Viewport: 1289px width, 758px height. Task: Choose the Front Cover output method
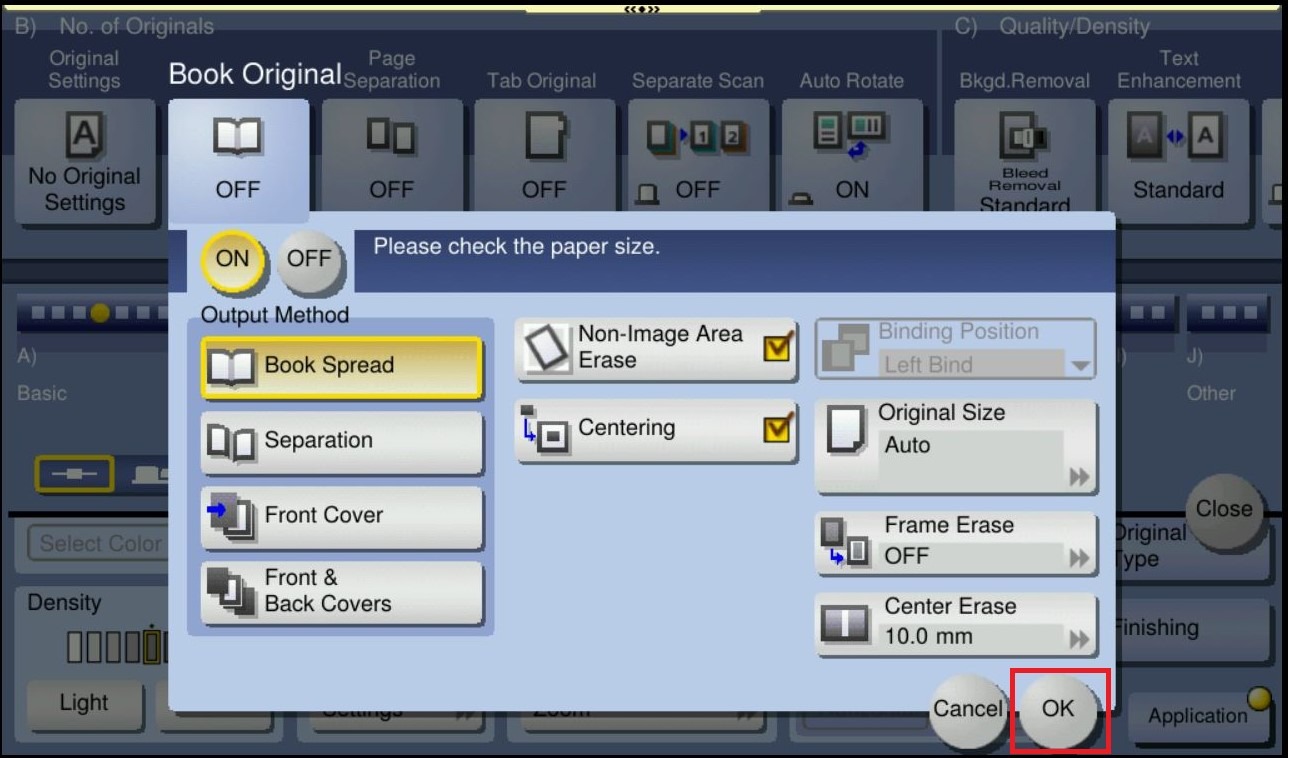pyautogui.click(x=341, y=516)
